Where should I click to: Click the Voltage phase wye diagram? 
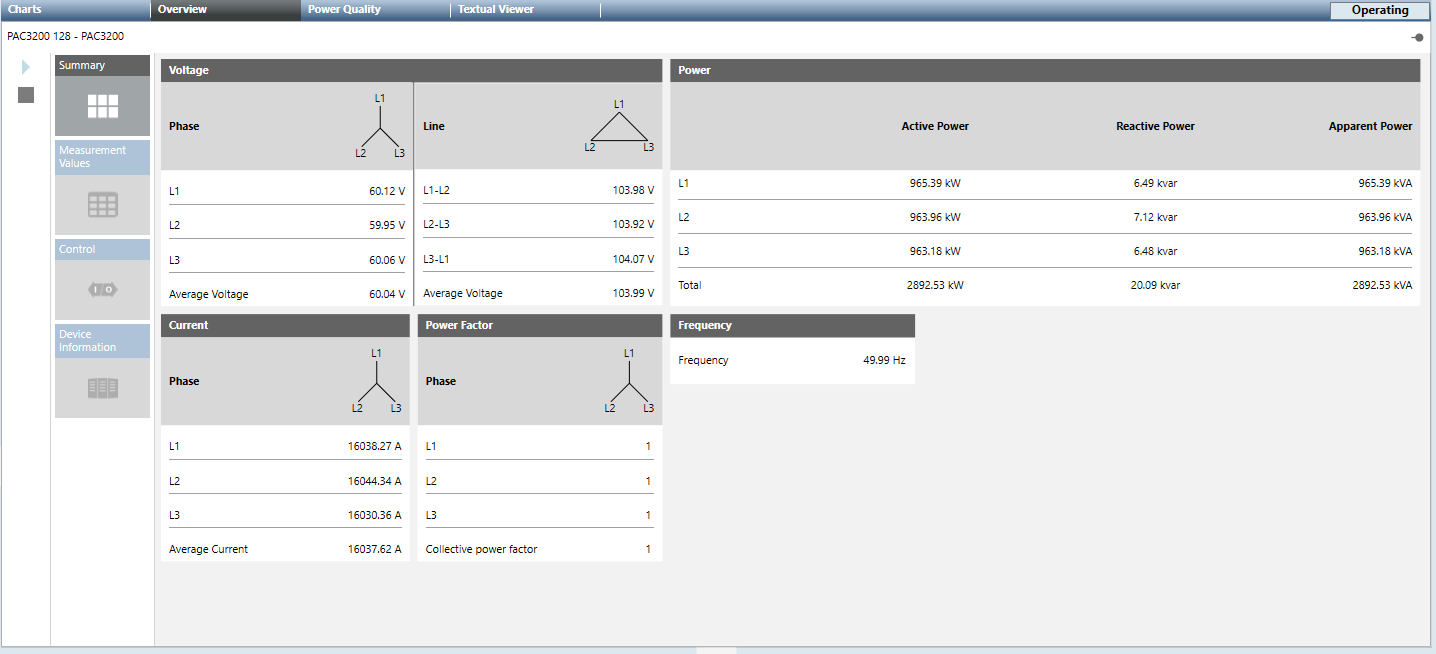click(x=380, y=126)
